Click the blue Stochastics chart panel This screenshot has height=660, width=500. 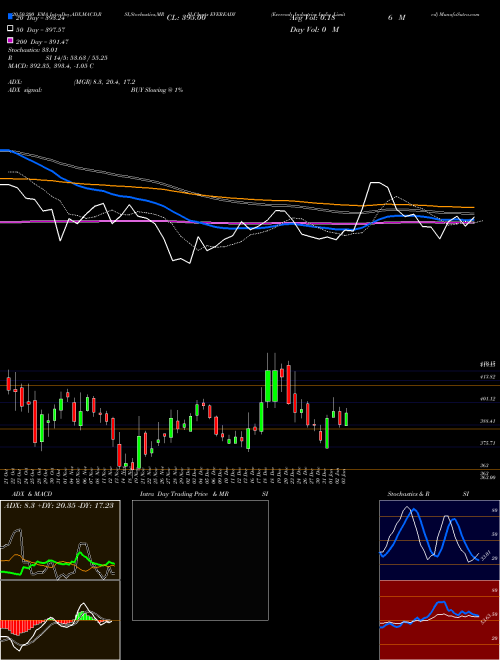[439, 540]
